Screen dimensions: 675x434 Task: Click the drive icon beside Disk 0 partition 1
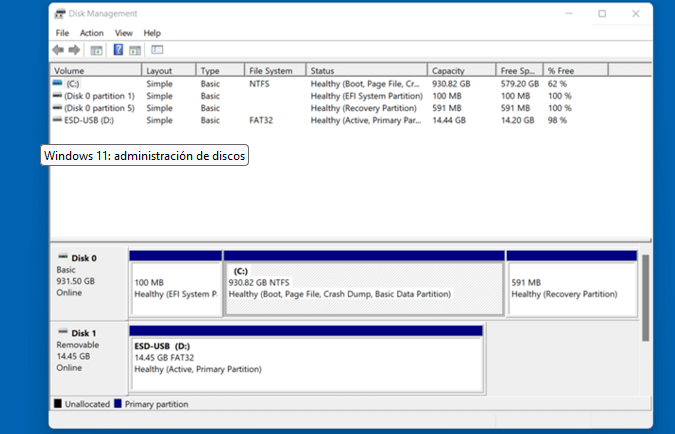click(57, 95)
